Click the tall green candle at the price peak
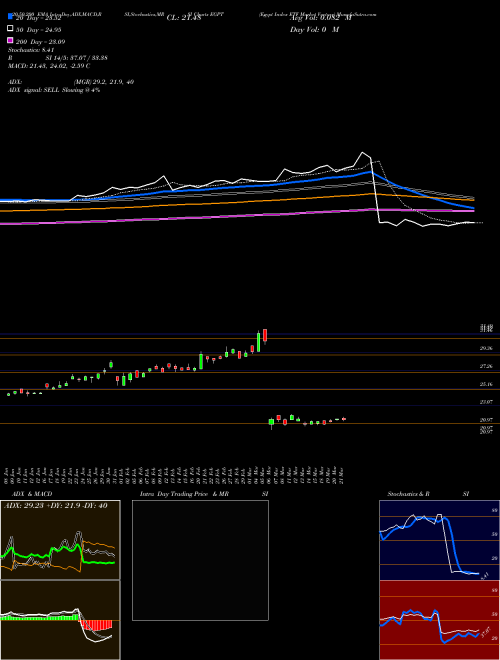The height and width of the screenshot is (660, 500). pyautogui.click(x=258, y=342)
